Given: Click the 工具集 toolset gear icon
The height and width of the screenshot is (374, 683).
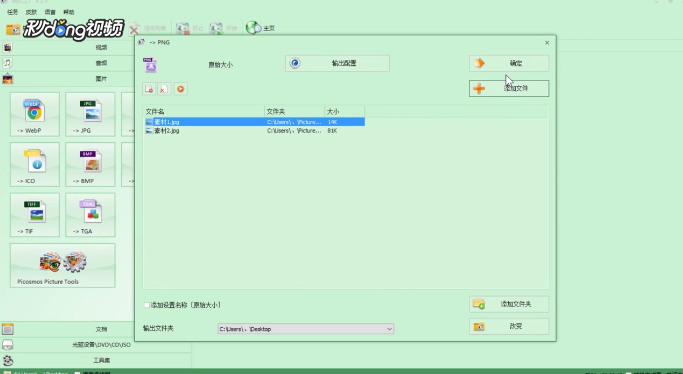Looking at the screenshot, I should (7, 361).
